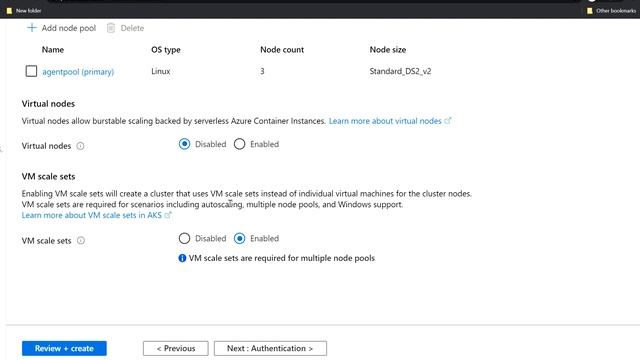
Task: Click the Standard_DS2_v2 node size cell
Action: (400, 71)
